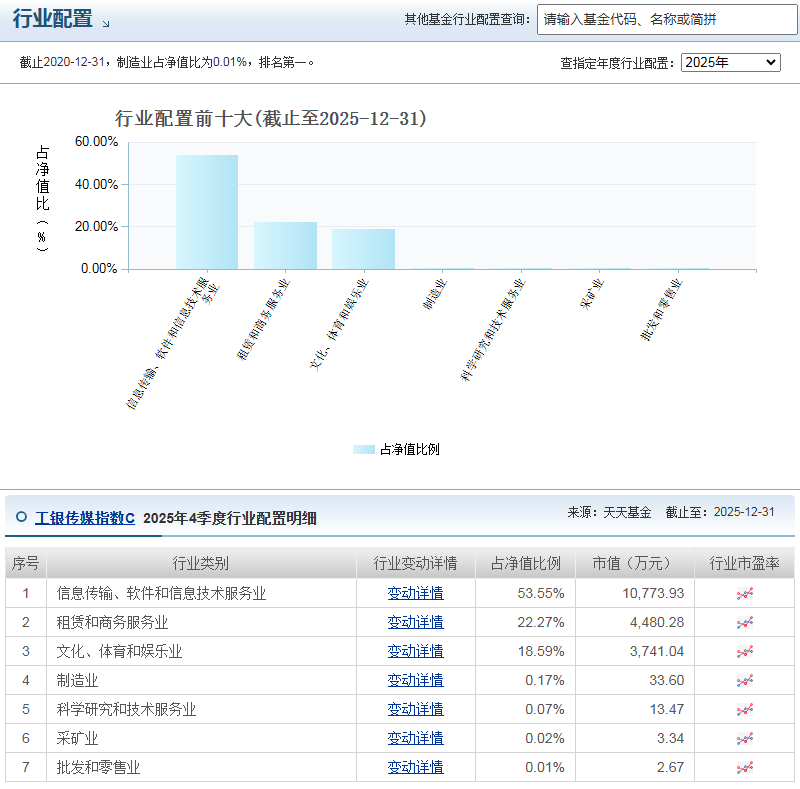Open 变动详情 for 批发和零售业

click(x=415, y=768)
